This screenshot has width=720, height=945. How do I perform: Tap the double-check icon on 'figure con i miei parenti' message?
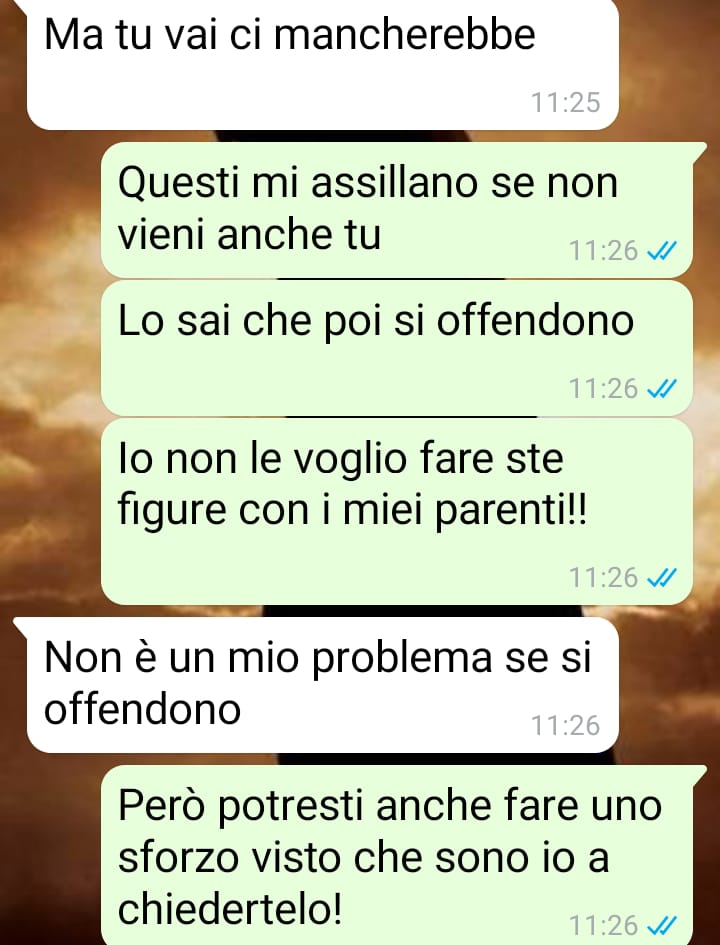click(x=662, y=578)
